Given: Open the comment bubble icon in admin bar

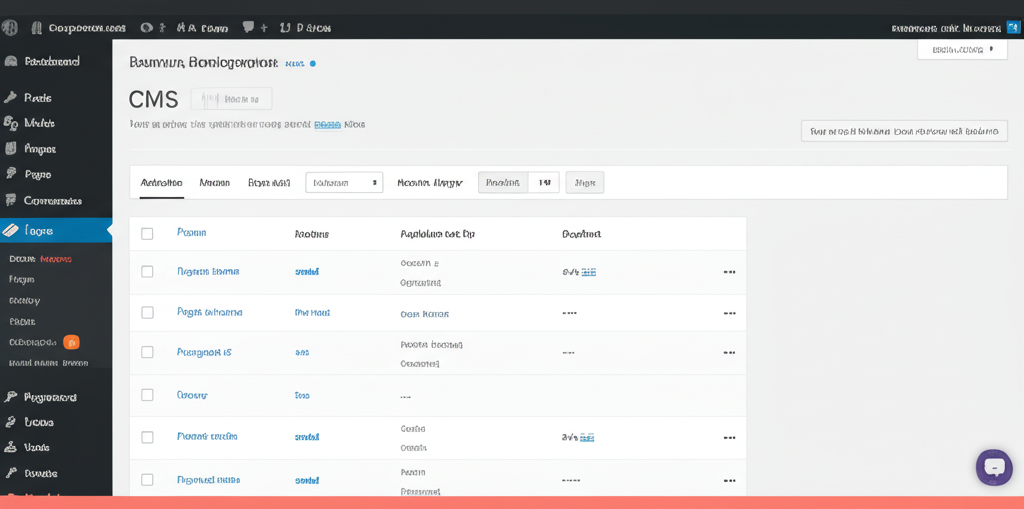Looking at the screenshot, I should 248,27.
